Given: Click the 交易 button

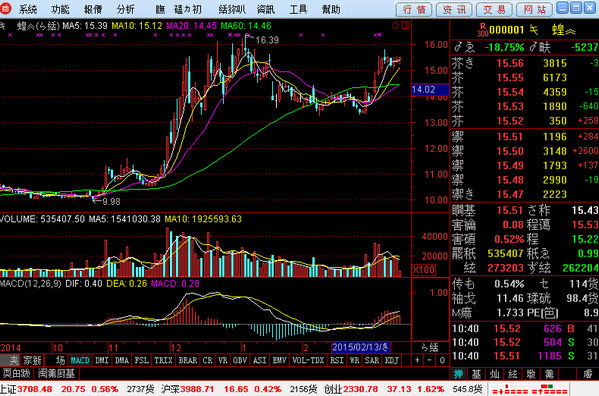Looking at the screenshot, I should (x=495, y=10).
